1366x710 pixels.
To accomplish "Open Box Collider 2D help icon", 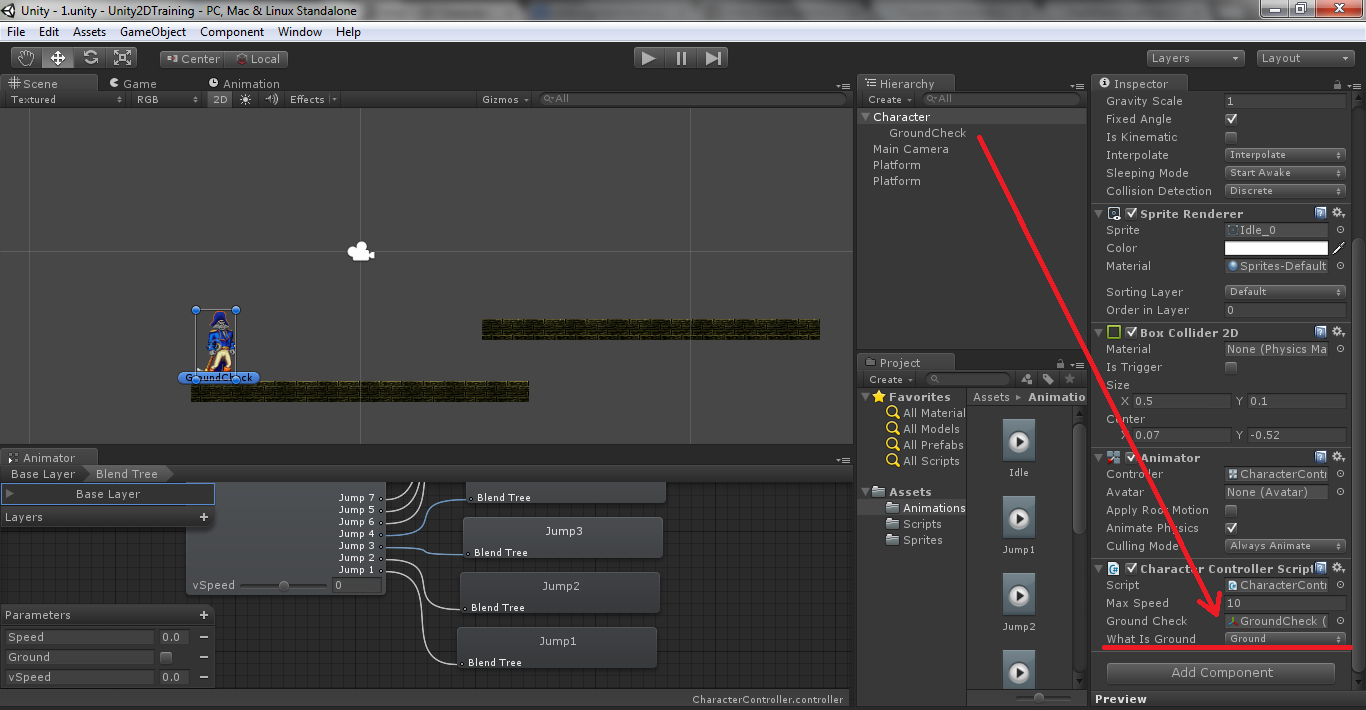I will pos(1320,332).
